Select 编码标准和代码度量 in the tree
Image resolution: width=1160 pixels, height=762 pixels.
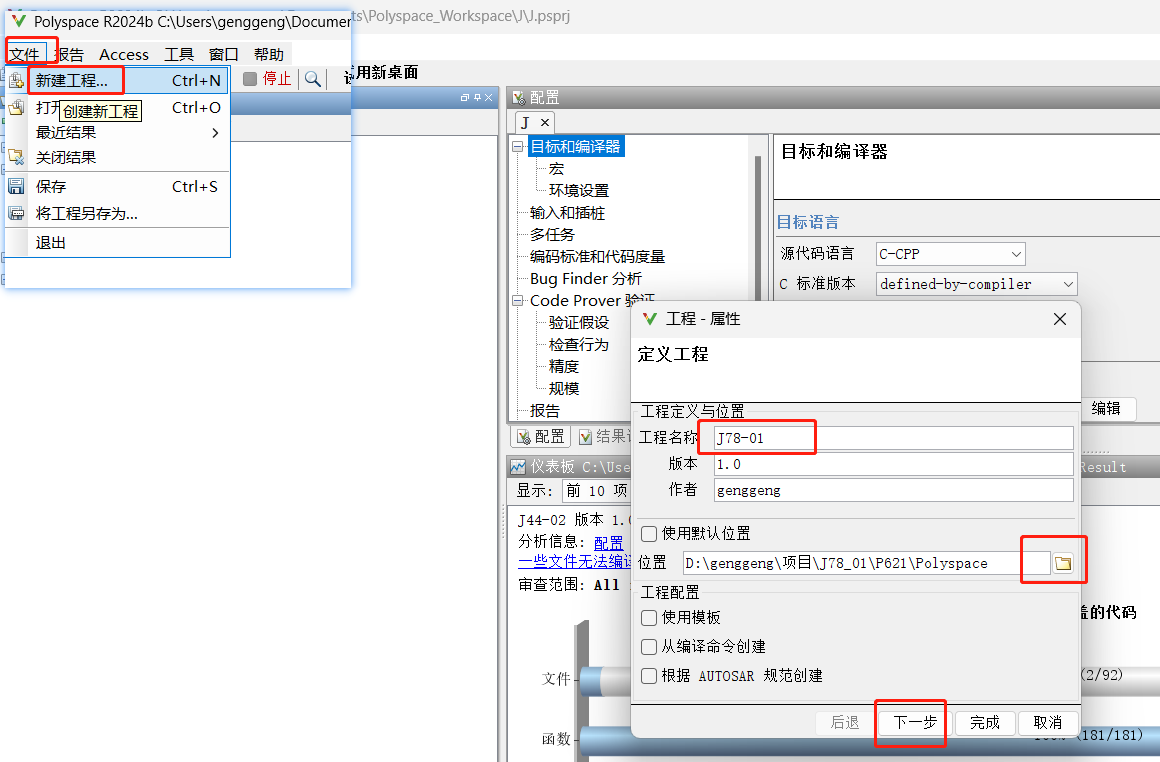click(x=597, y=257)
